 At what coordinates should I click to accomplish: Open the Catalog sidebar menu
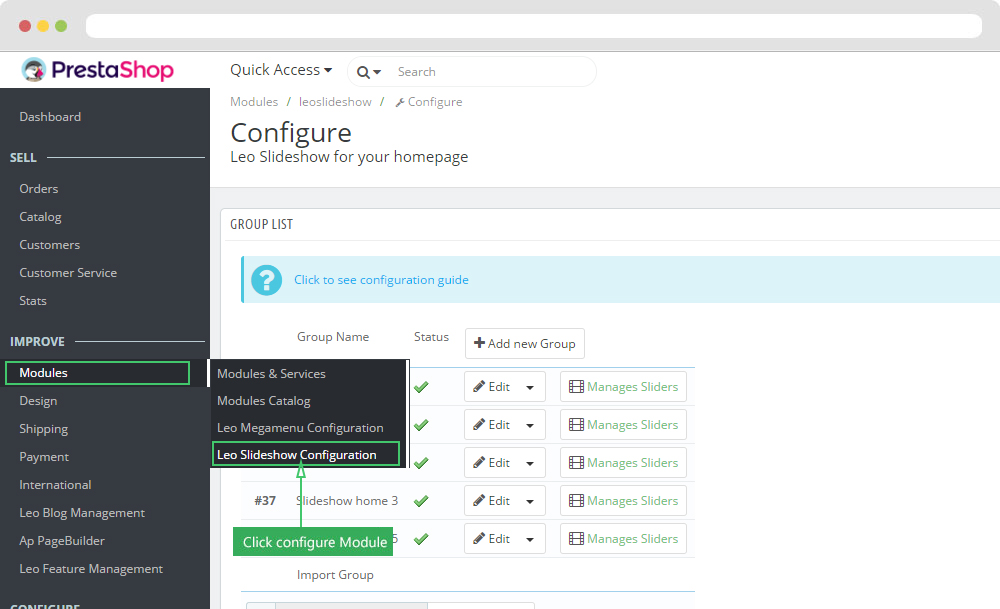pyautogui.click(x=40, y=217)
